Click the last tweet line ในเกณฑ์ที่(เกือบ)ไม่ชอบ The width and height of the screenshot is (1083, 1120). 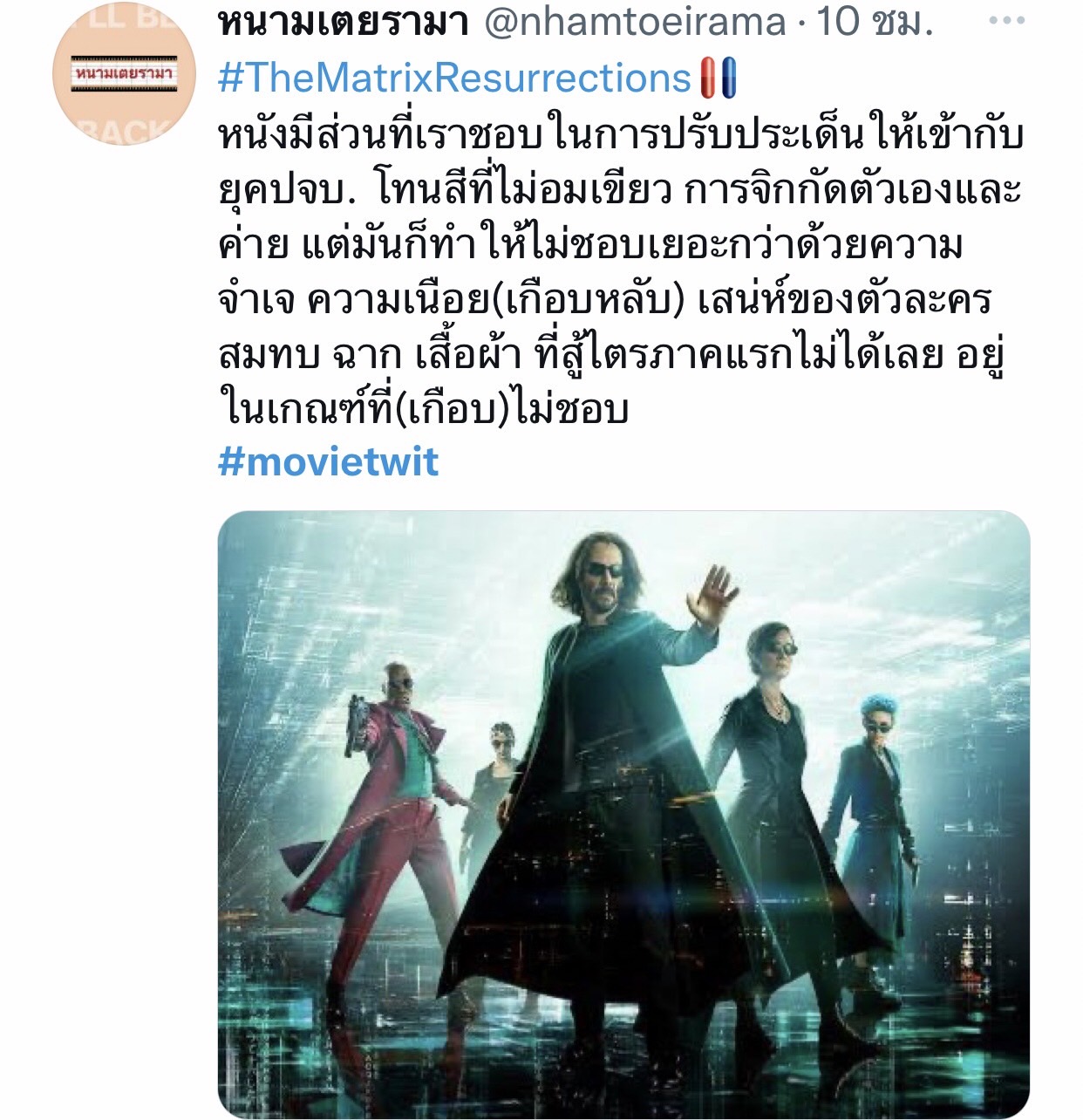coord(423,409)
